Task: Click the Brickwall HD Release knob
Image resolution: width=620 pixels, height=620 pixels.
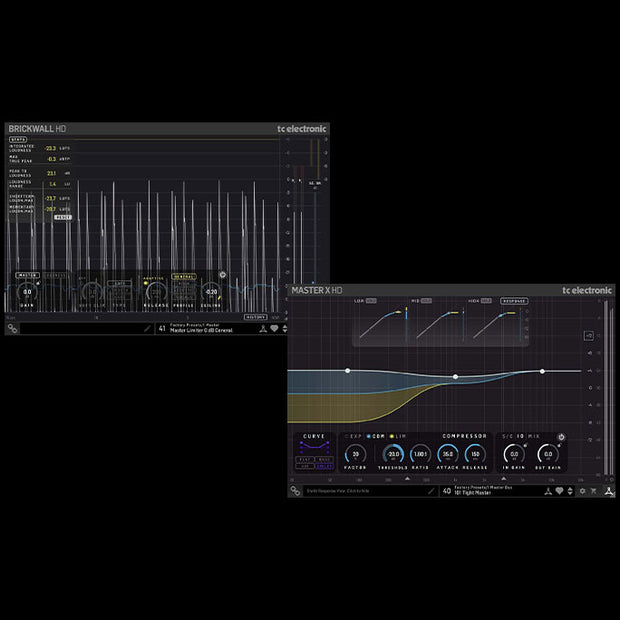Action: coord(156,292)
